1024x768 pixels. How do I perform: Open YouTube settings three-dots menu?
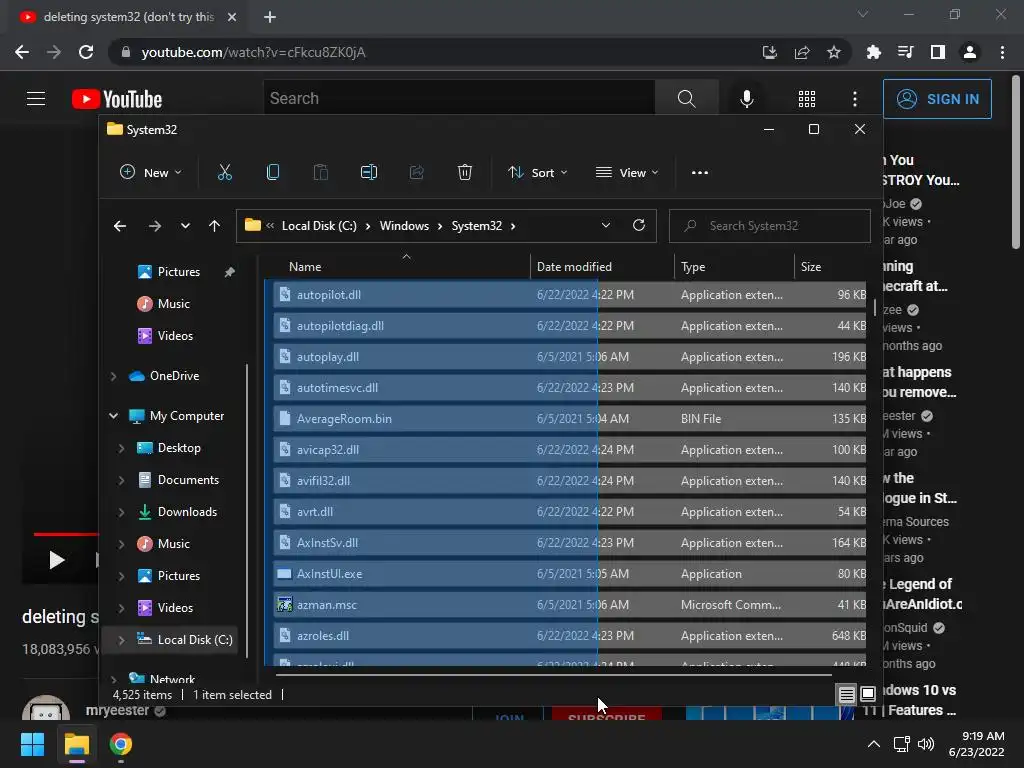(x=855, y=99)
